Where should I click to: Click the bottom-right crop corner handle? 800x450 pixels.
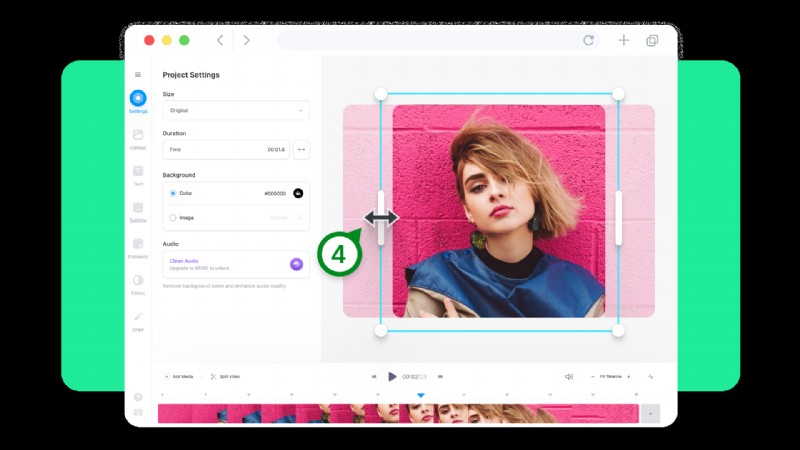pos(618,331)
